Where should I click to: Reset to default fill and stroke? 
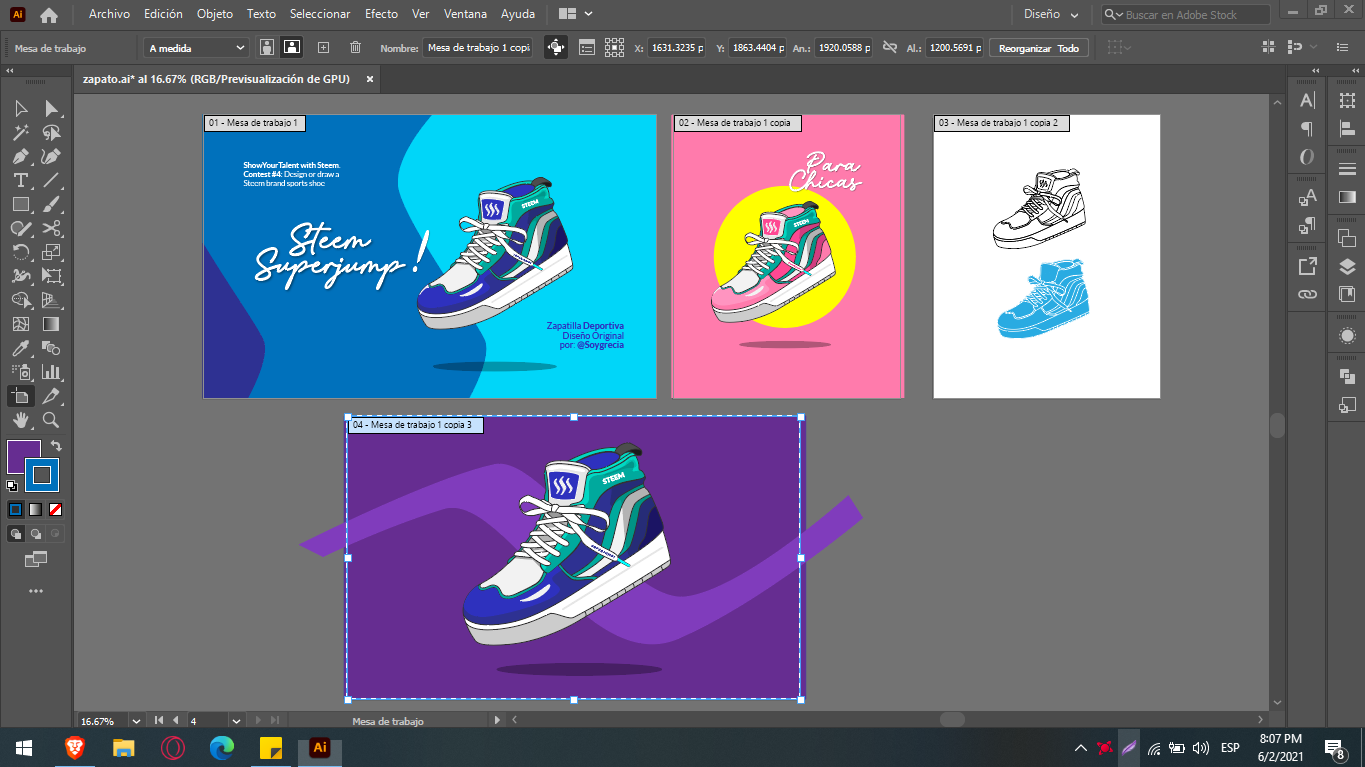pos(12,486)
